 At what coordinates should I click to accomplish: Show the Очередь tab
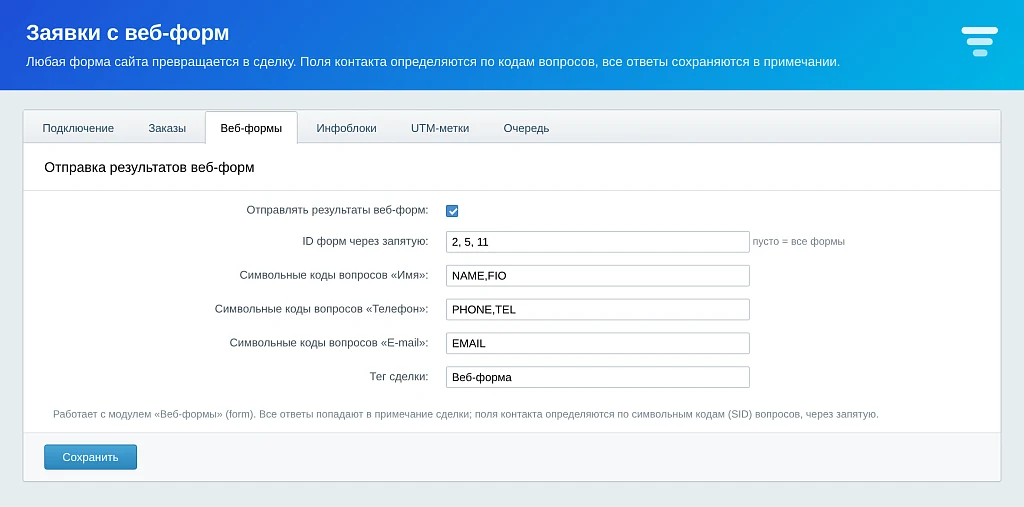(x=526, y=128)
